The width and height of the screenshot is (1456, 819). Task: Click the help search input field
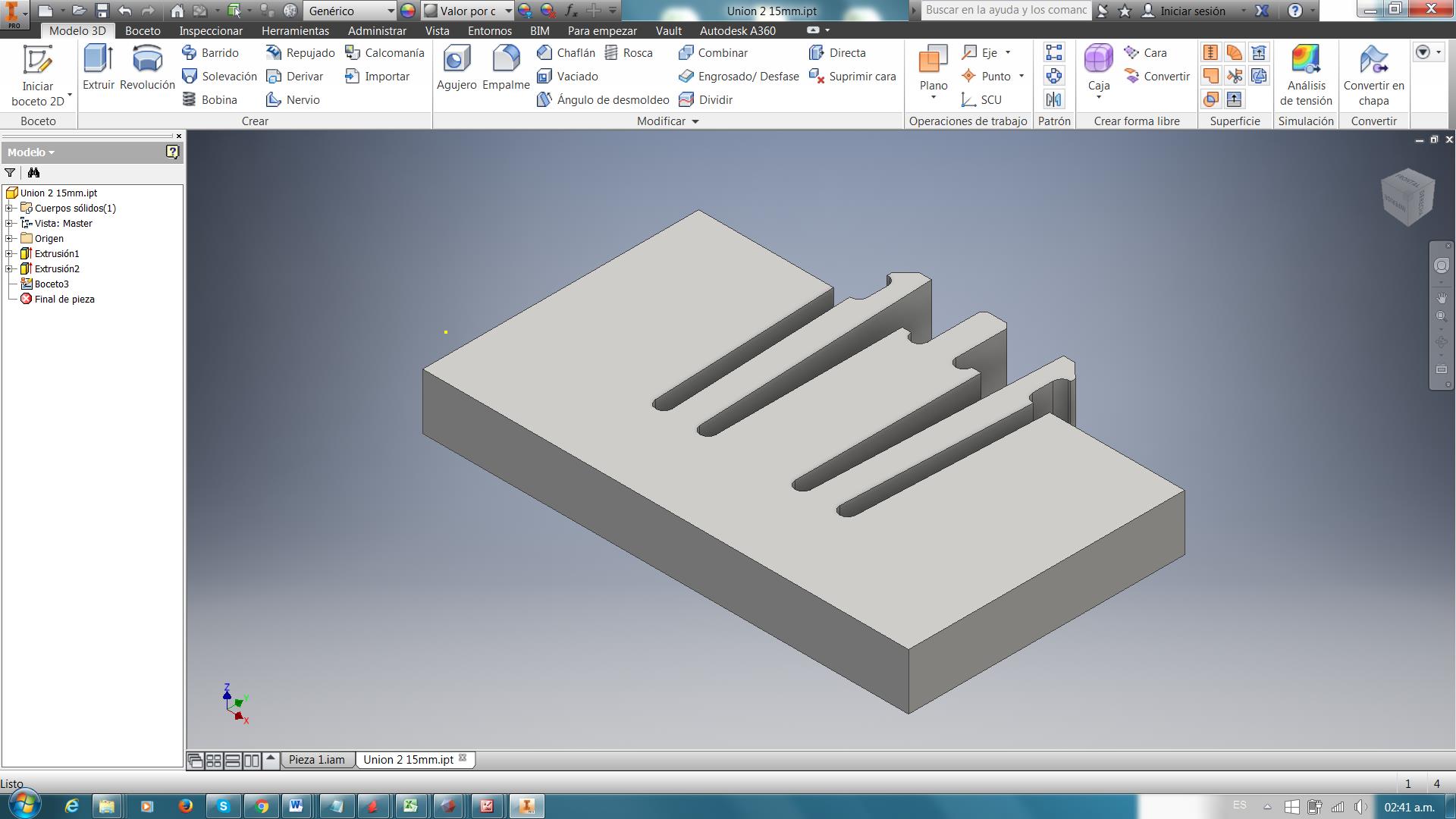[x=1006, y=11]
